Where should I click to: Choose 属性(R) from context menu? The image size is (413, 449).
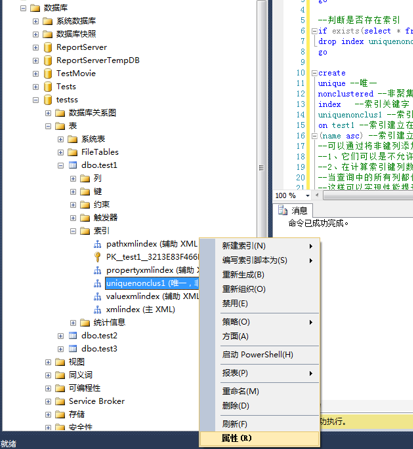[260, 438]
